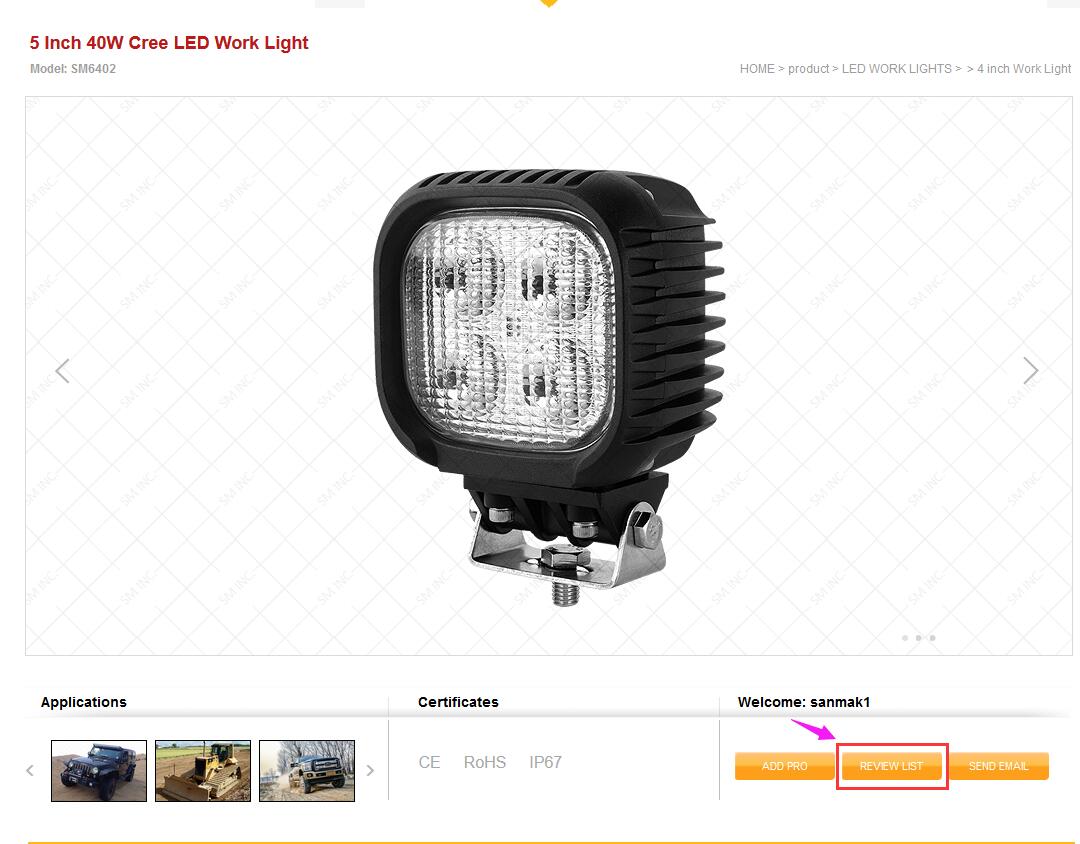Click the SEND EMAIL button

point(999,766)
